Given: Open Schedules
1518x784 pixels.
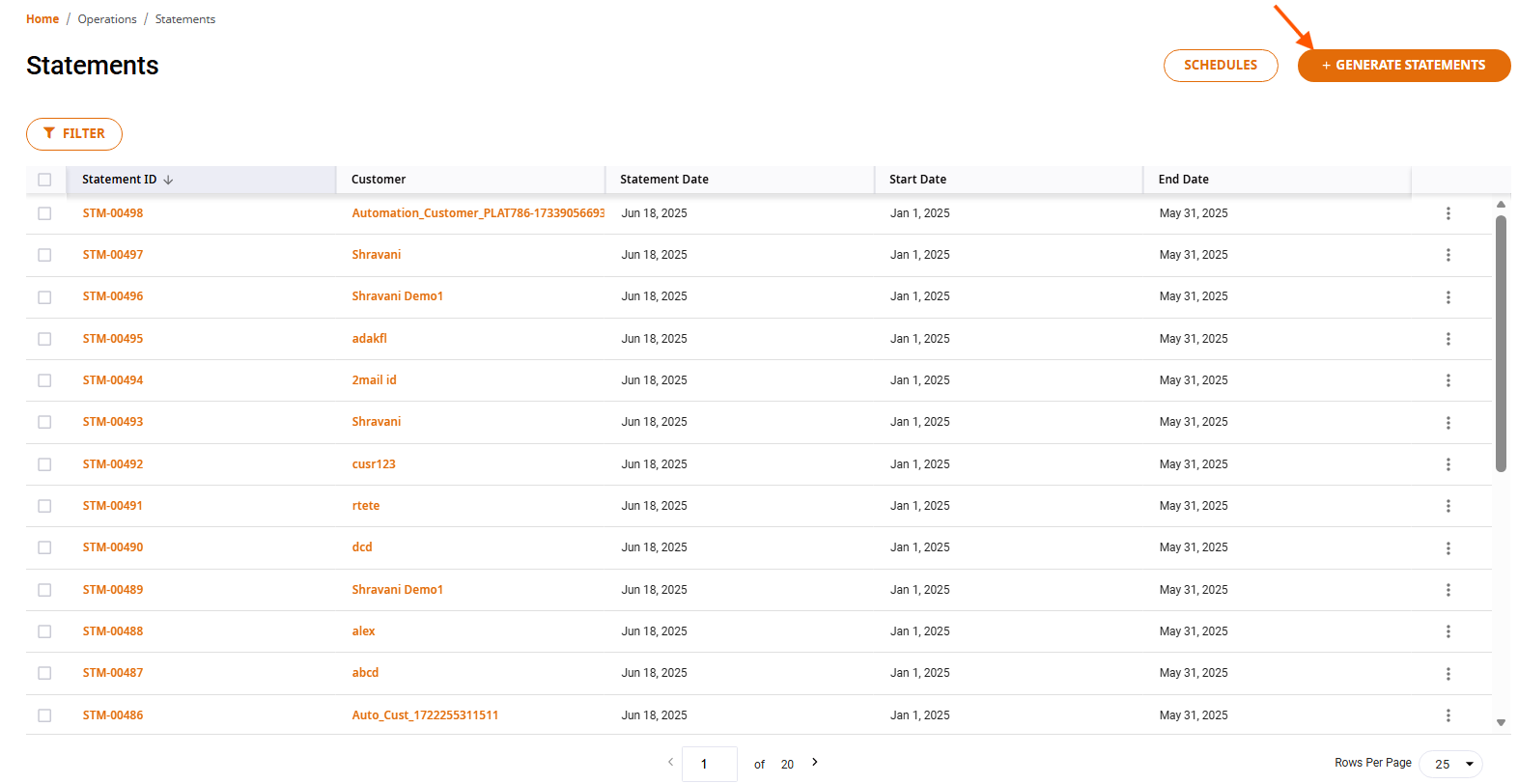Looking at the screenshot, I should coord(1221,66).
